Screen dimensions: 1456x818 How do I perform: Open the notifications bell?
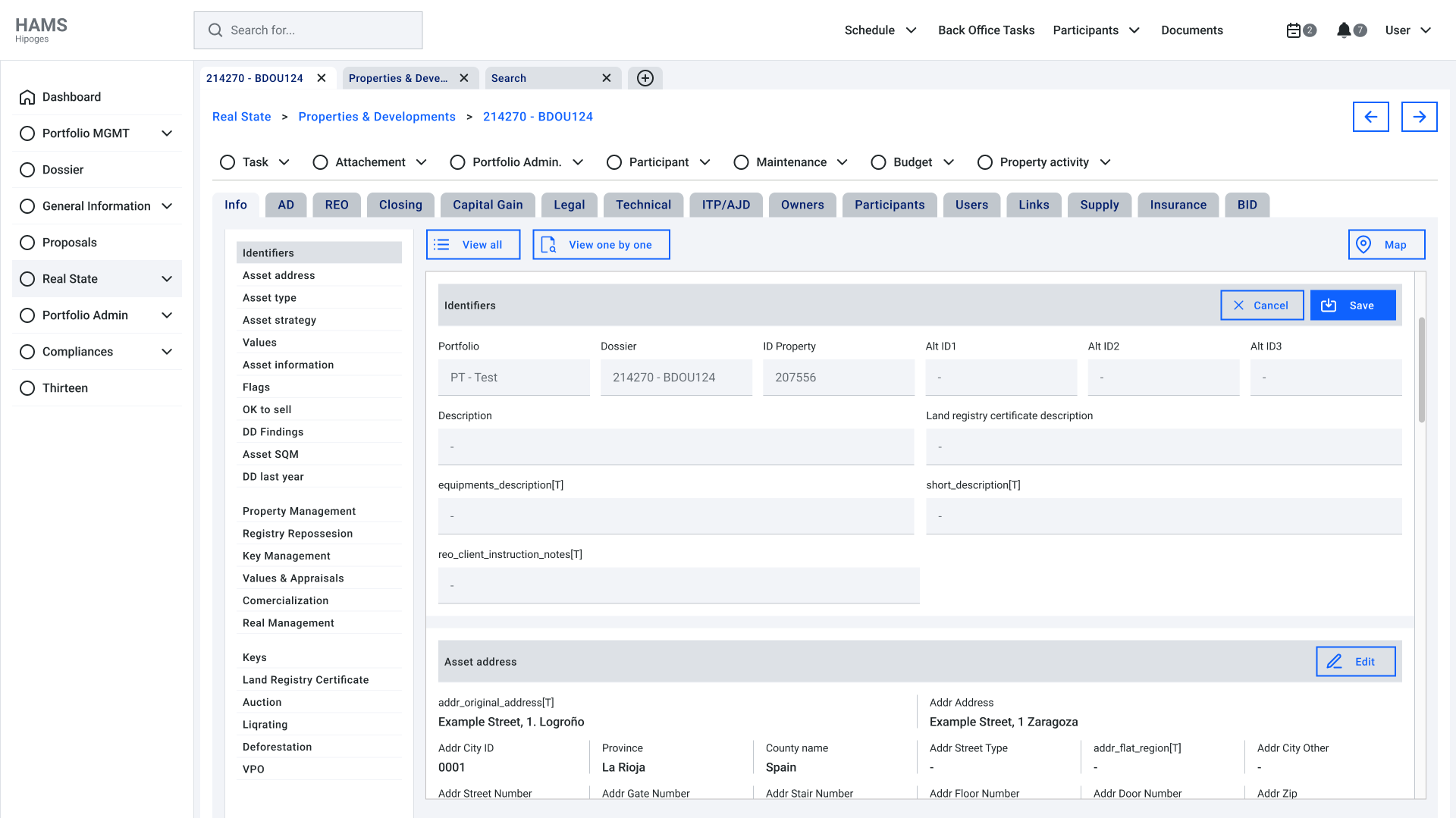pyautogui.click(x=1344, y=30)
